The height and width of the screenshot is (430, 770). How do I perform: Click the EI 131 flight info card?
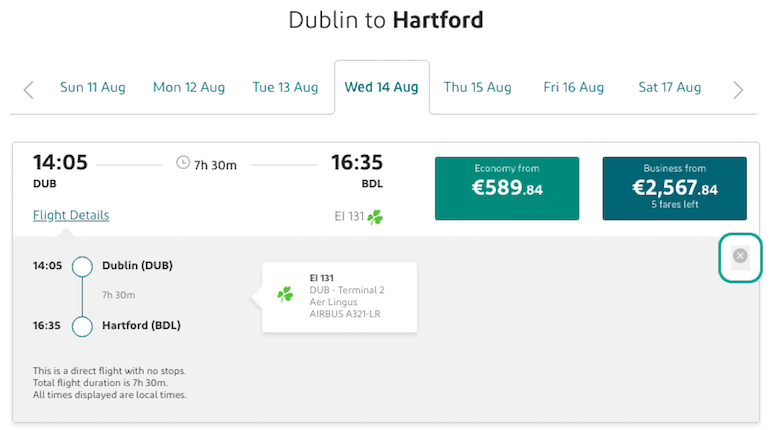[339, 297]
